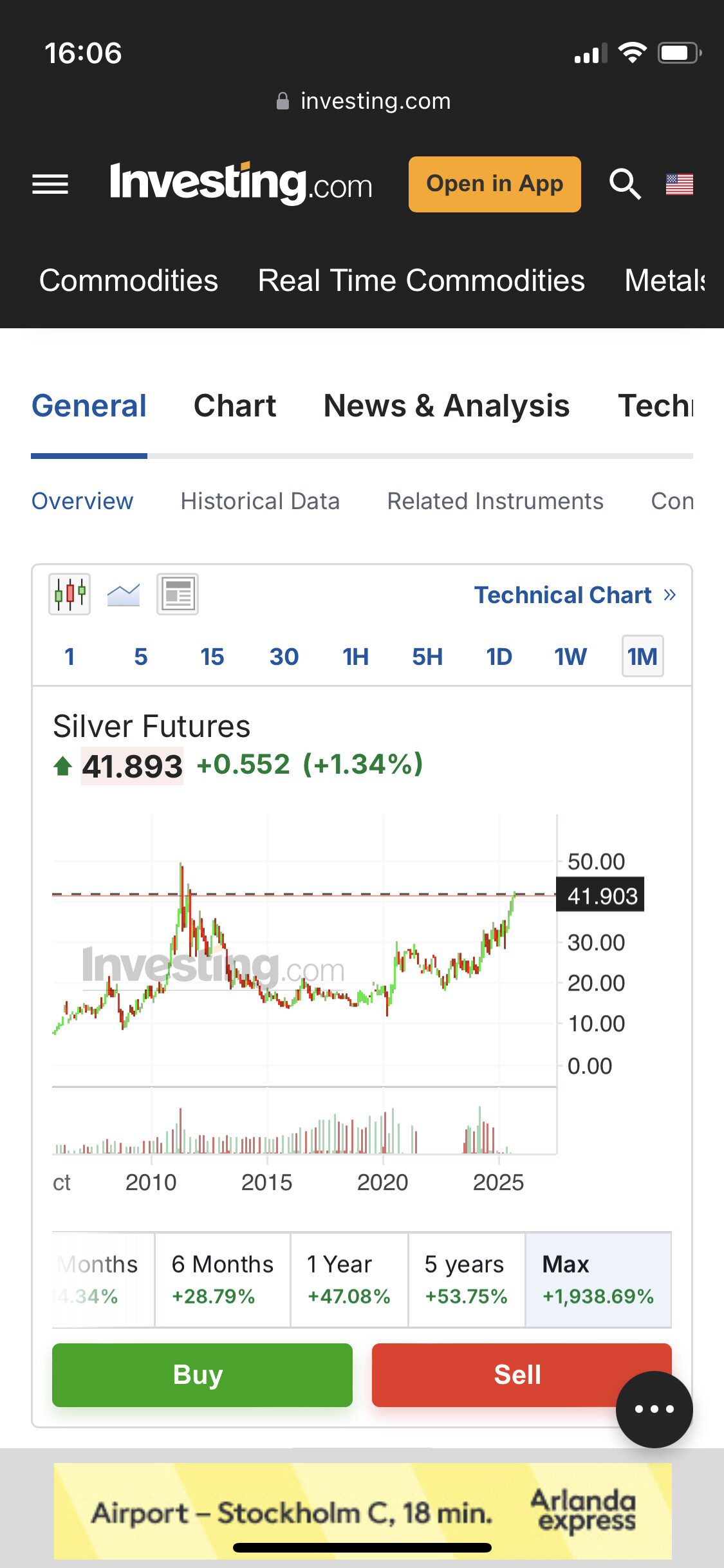Click the Investing.com logo
This screenshot has width=724, height=1568.
click(241, 183)
